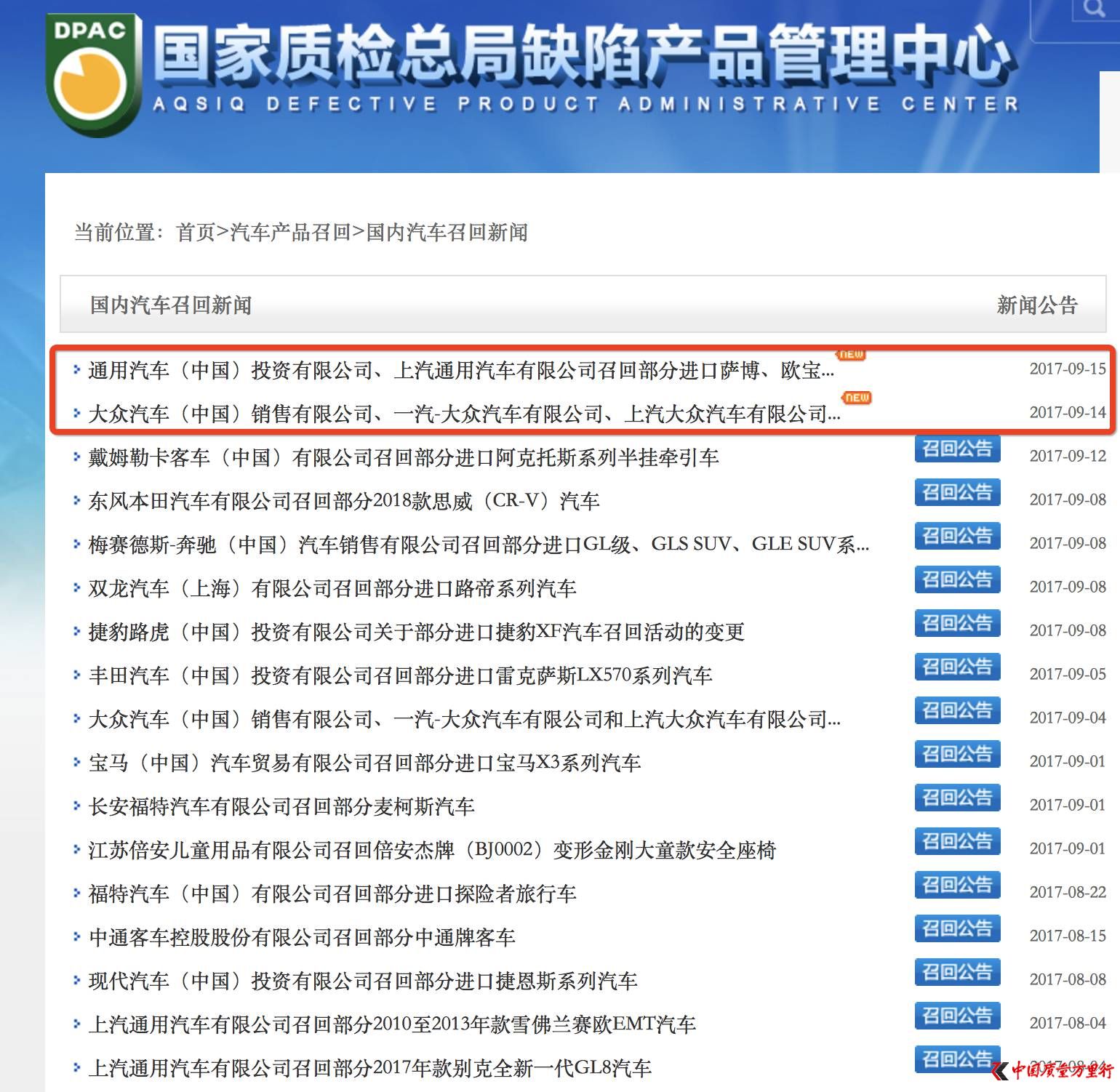Image resolution: width=1120 pixels, height=1092 pixels.
Task: Click 召回公告 button for 双龙汽车 row
Action: click(957, 579)
